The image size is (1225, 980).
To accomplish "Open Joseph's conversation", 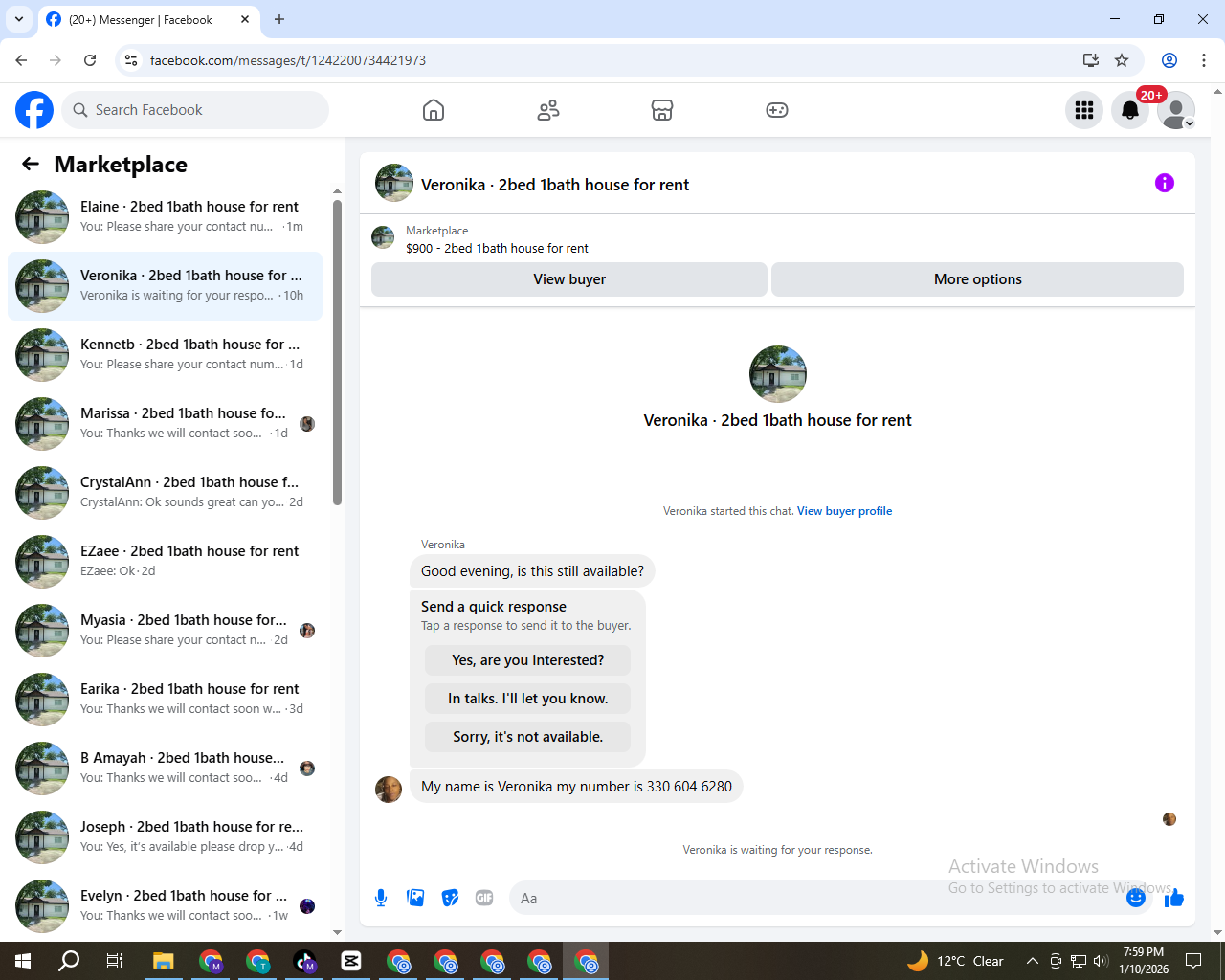I will coord(165,837).
